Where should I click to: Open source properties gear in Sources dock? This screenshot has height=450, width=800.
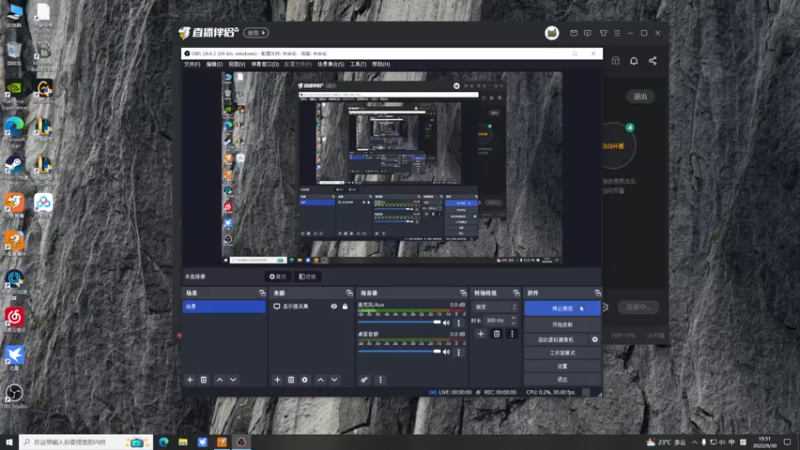click(305, 380)
